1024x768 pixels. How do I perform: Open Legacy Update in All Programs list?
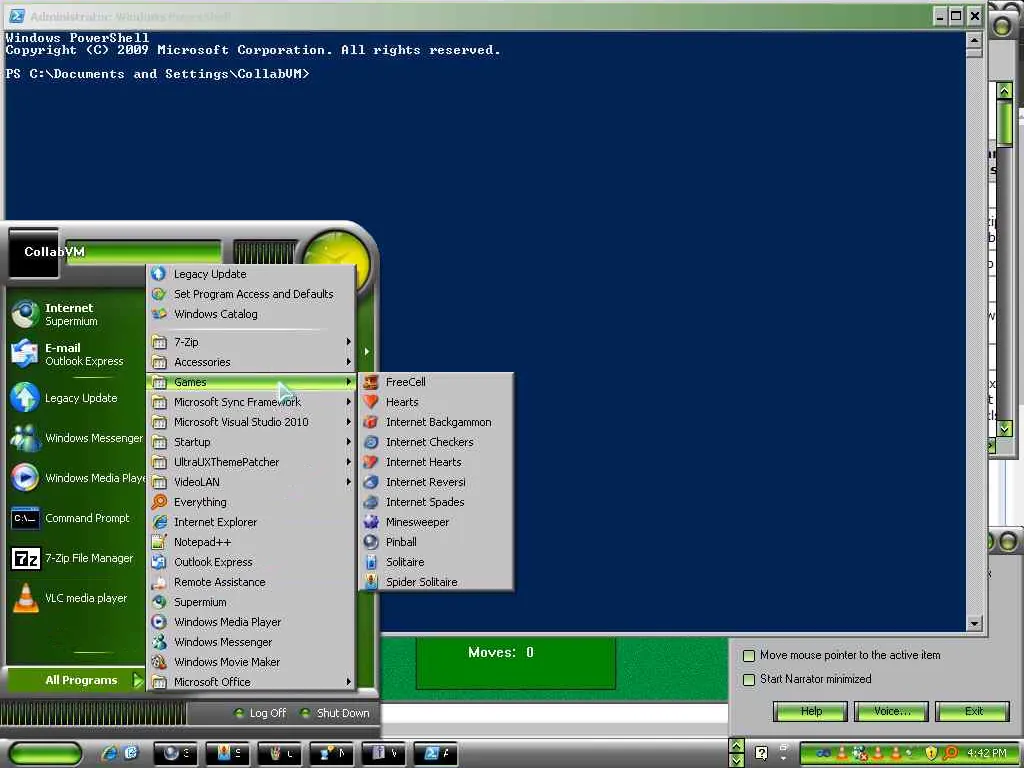pyautogui.click(x=251, y=274)
